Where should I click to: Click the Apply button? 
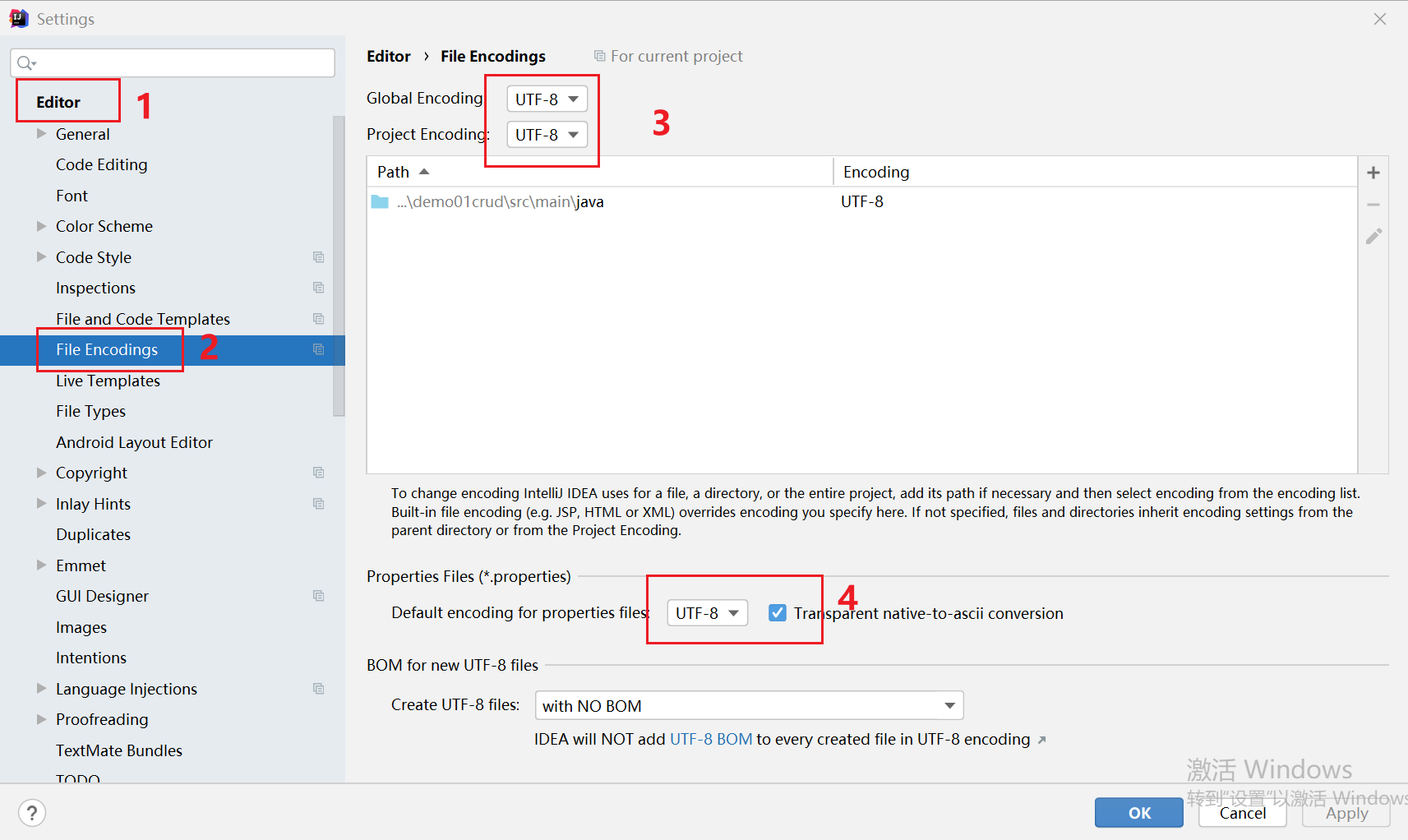[1346, 813]
